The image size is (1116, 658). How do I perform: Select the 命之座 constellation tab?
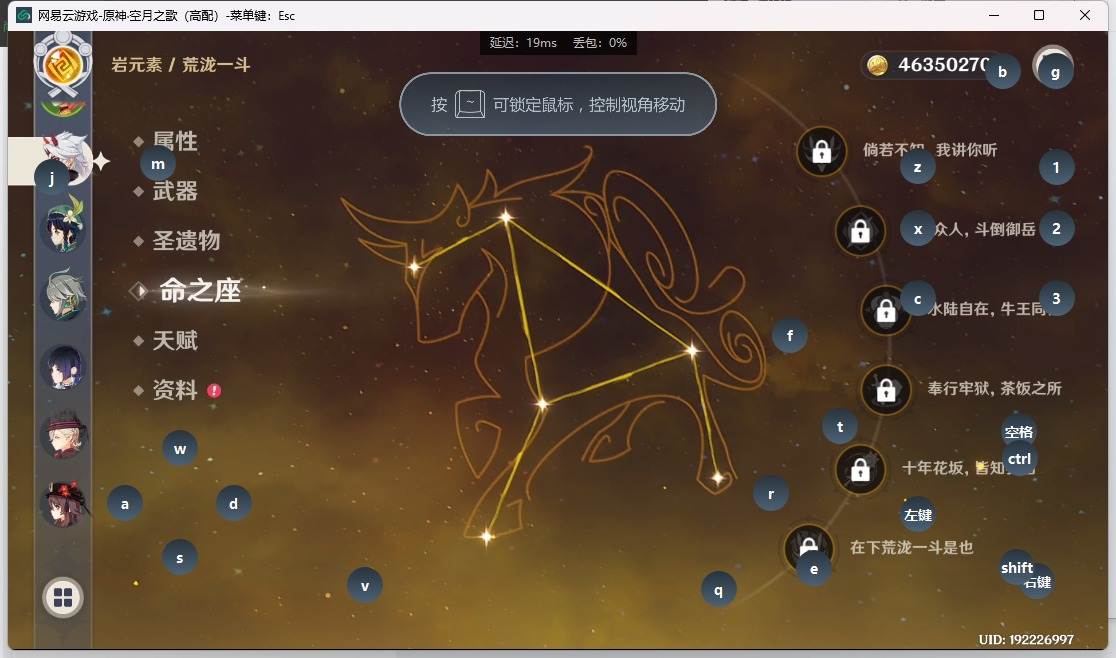pos(200,290)
